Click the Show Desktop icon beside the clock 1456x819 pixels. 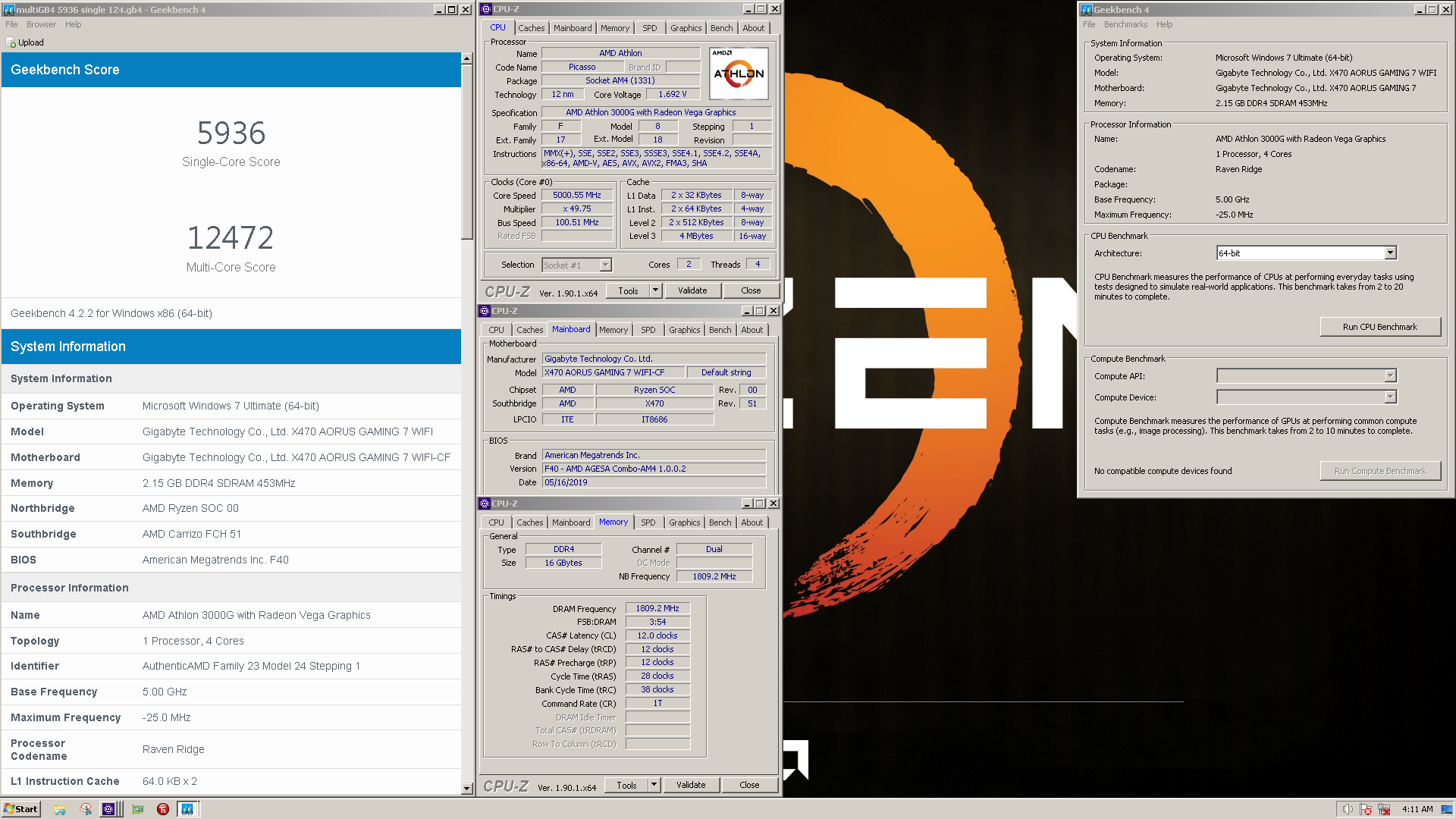[x=1446, y=809]
